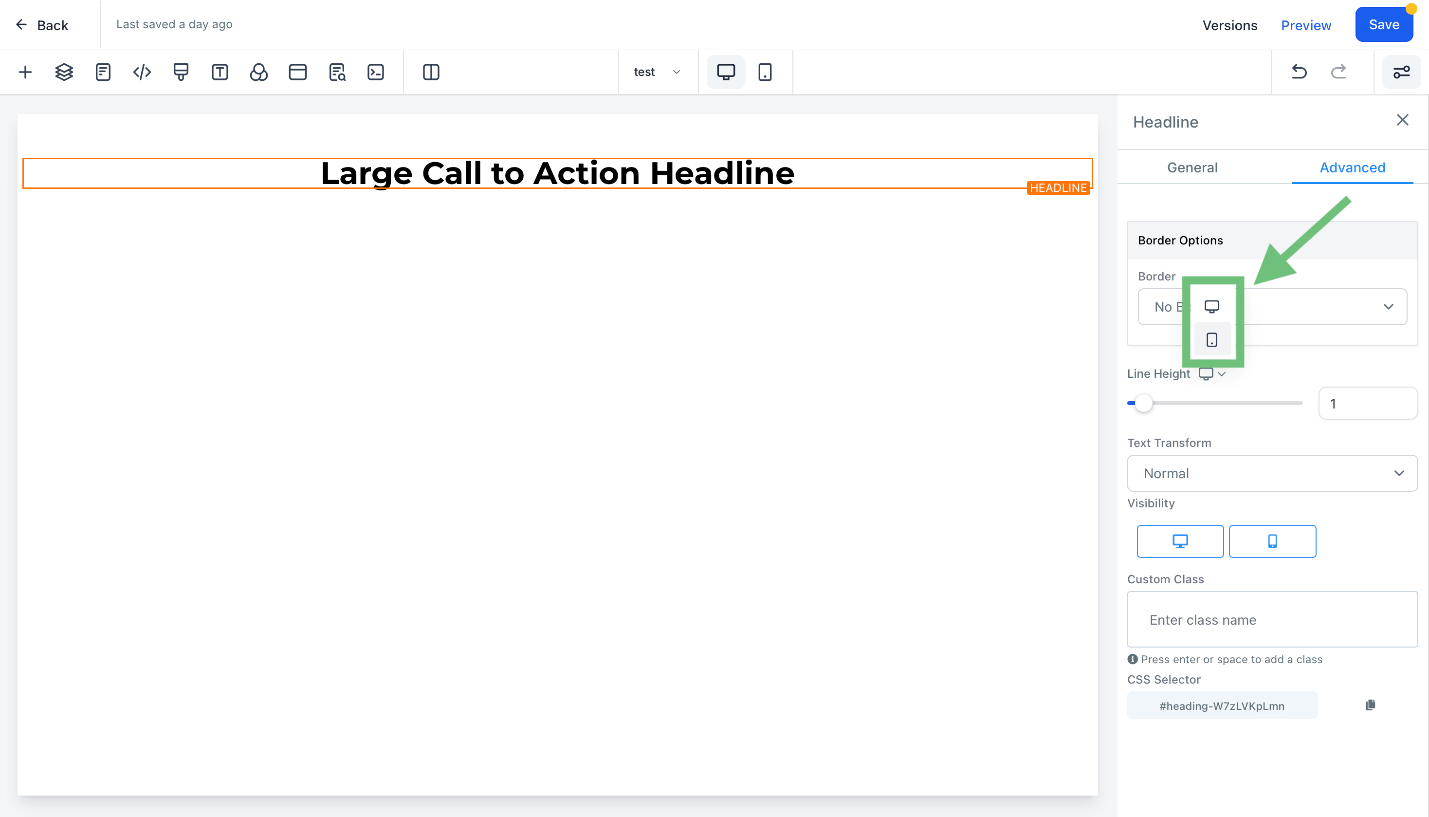Redo the last change

pos(1338,72)
